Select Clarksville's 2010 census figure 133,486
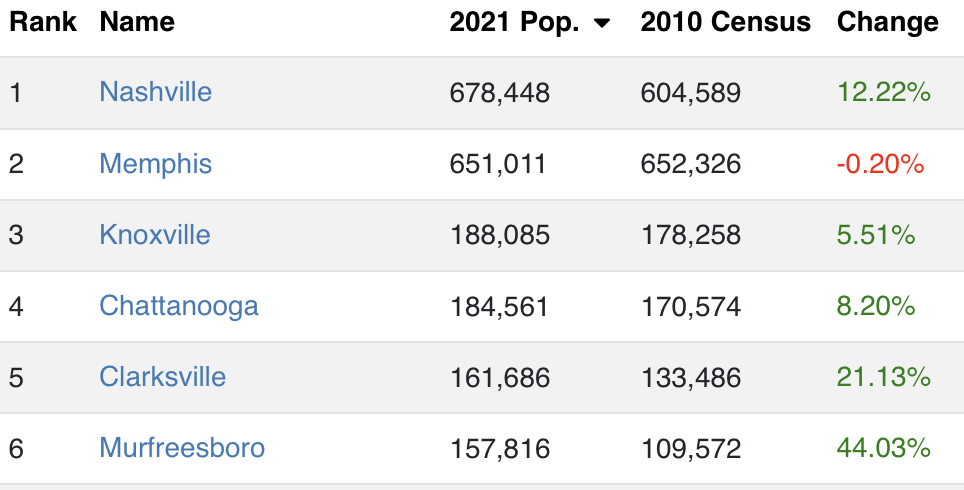The height and width of the screenshot is (490, 964). tap(690, 377)
